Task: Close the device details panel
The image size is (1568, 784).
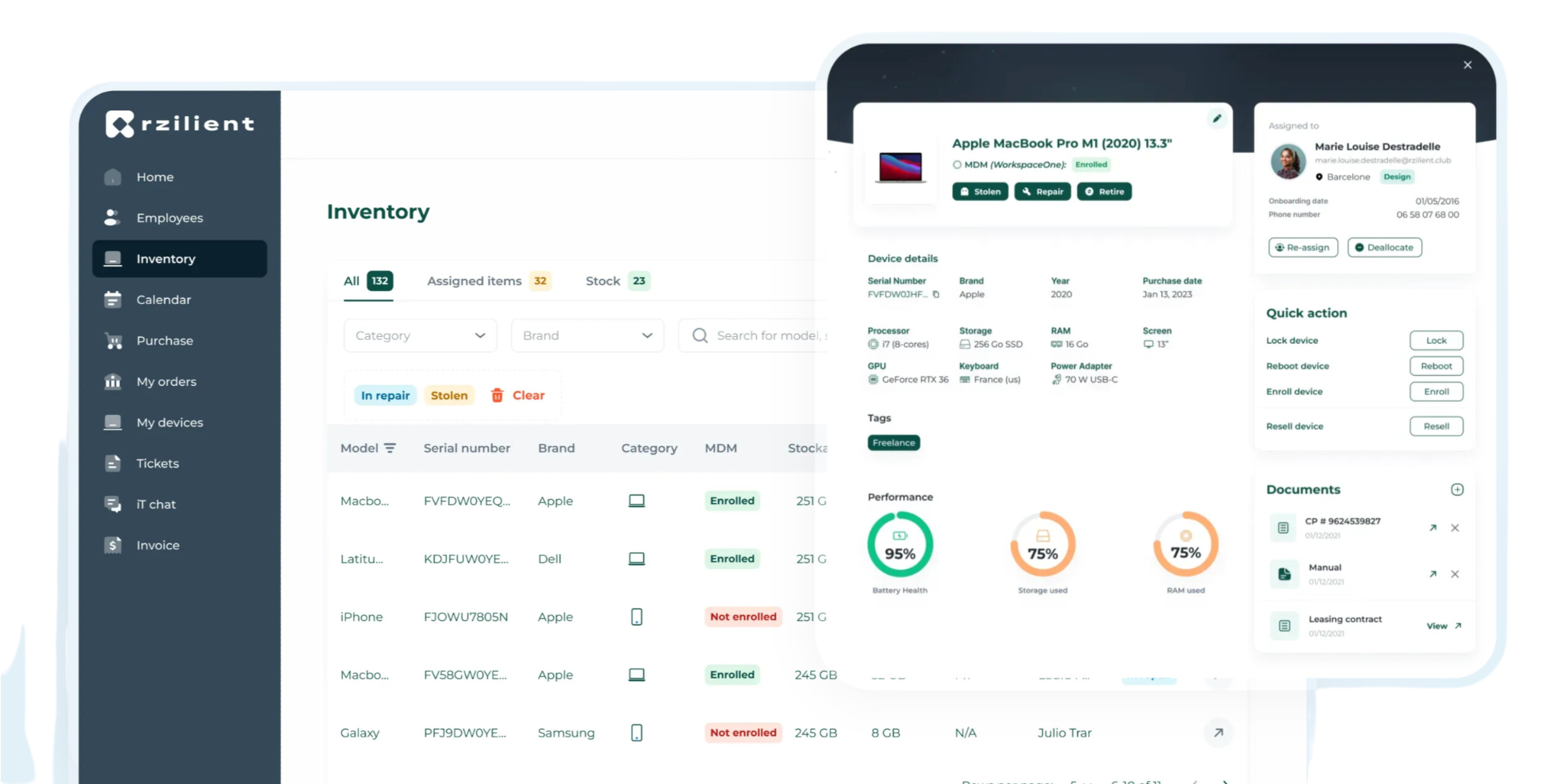Action: (1467, 65)
